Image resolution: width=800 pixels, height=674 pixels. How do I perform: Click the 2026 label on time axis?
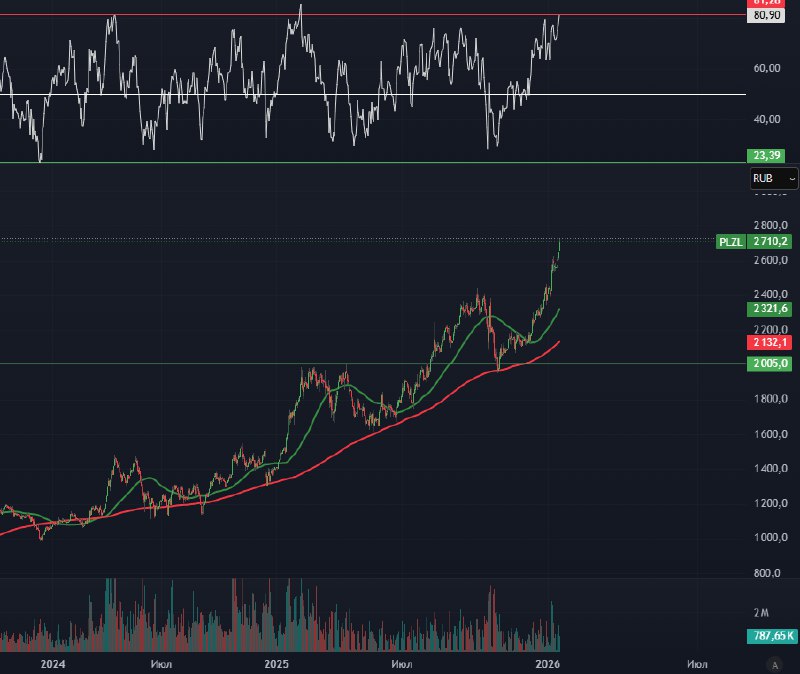[546, 663]
